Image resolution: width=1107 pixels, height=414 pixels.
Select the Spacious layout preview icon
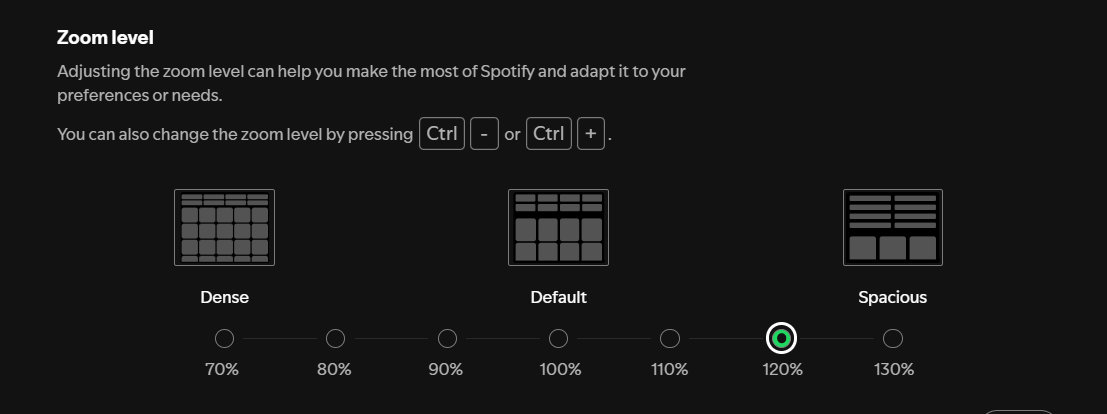pos(892,227)
